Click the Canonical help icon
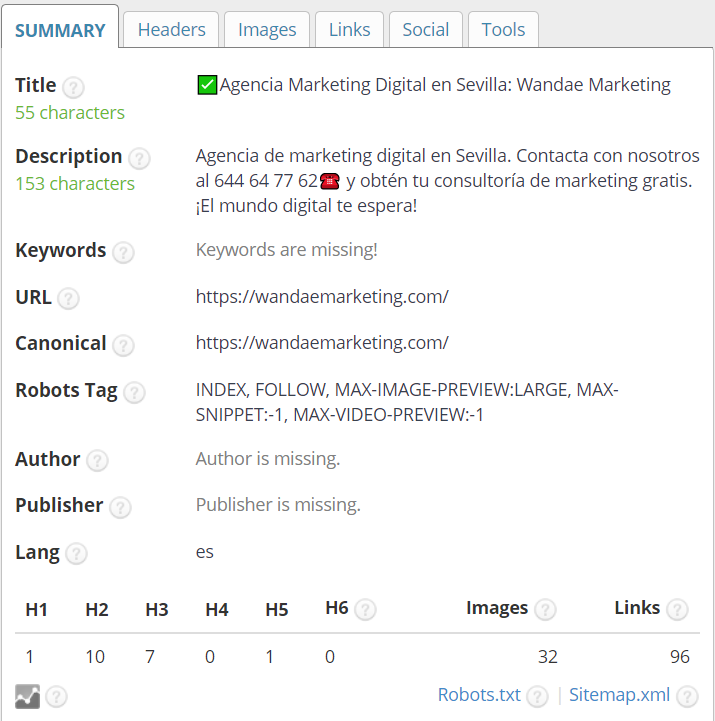This screenshot has height=721, width=715. [123, 345]
